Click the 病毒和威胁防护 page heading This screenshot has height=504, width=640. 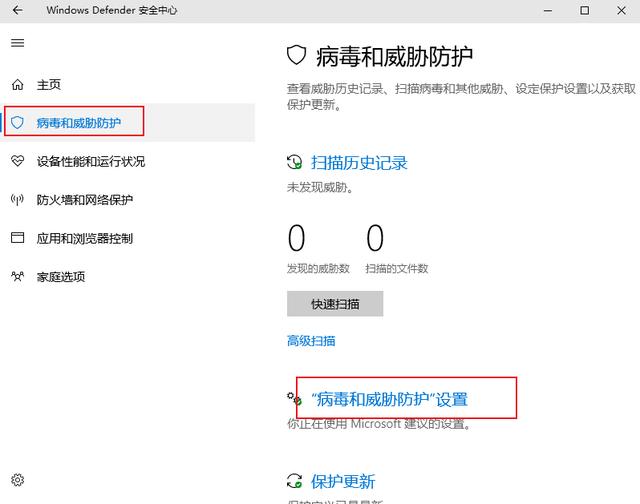(x=394, y=56)
